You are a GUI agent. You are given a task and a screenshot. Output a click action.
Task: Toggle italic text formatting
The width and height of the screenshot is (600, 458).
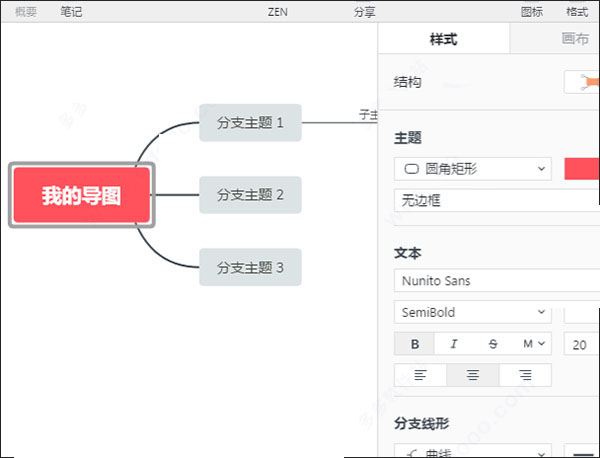point(453,344)
